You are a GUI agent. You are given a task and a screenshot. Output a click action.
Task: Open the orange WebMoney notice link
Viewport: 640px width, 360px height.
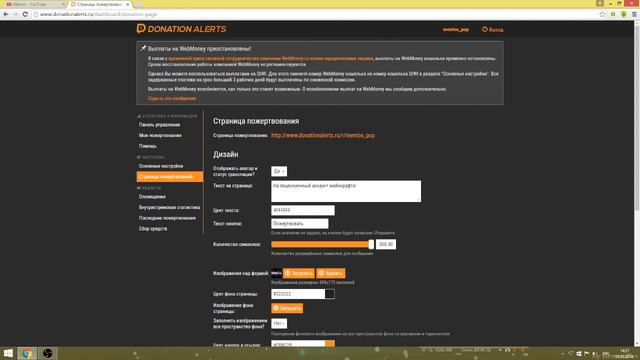point(271,58)
